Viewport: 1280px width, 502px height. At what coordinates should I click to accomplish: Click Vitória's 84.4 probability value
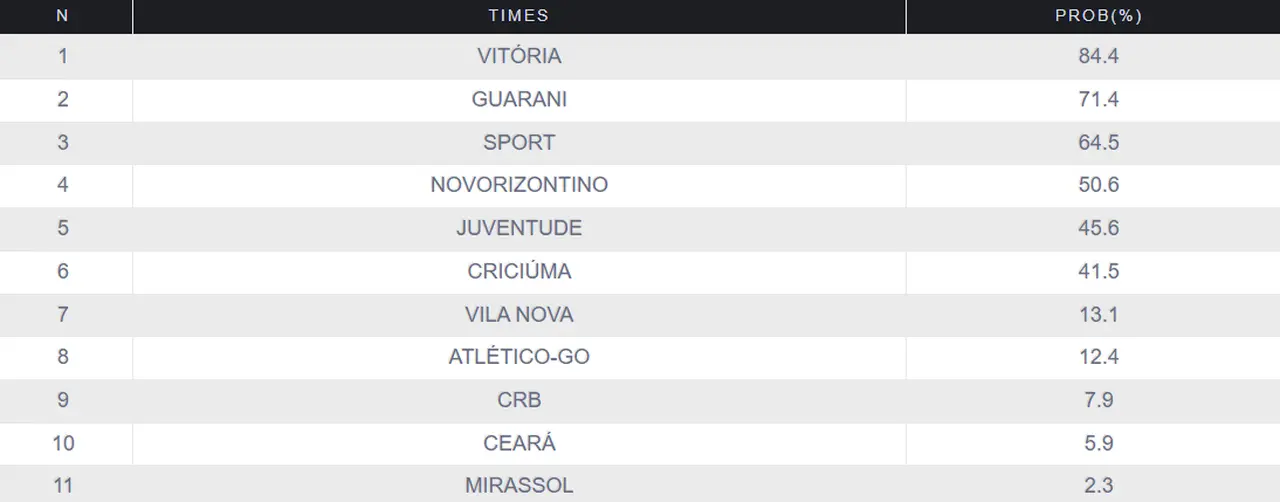[1098, 56]
